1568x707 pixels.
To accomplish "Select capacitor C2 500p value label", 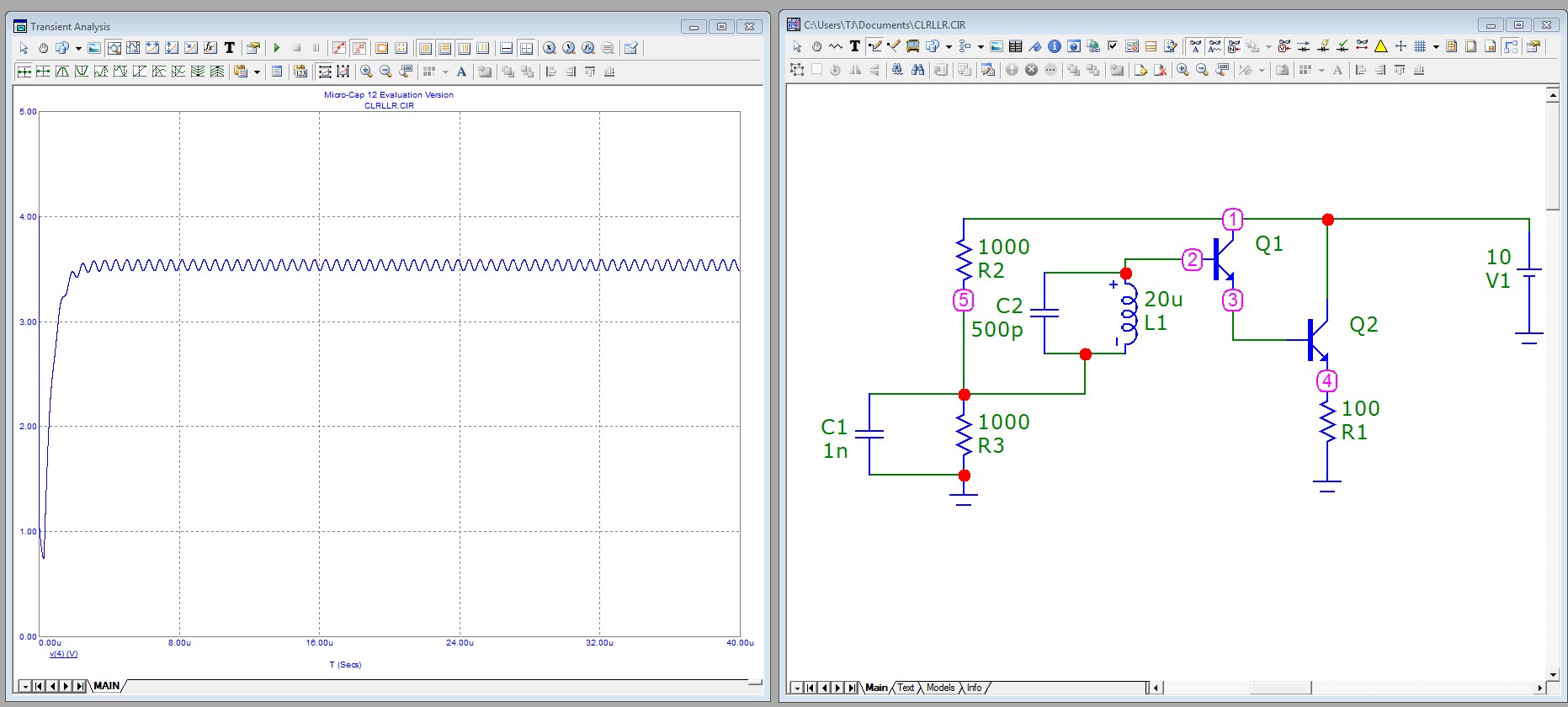I will click(997, 329).
